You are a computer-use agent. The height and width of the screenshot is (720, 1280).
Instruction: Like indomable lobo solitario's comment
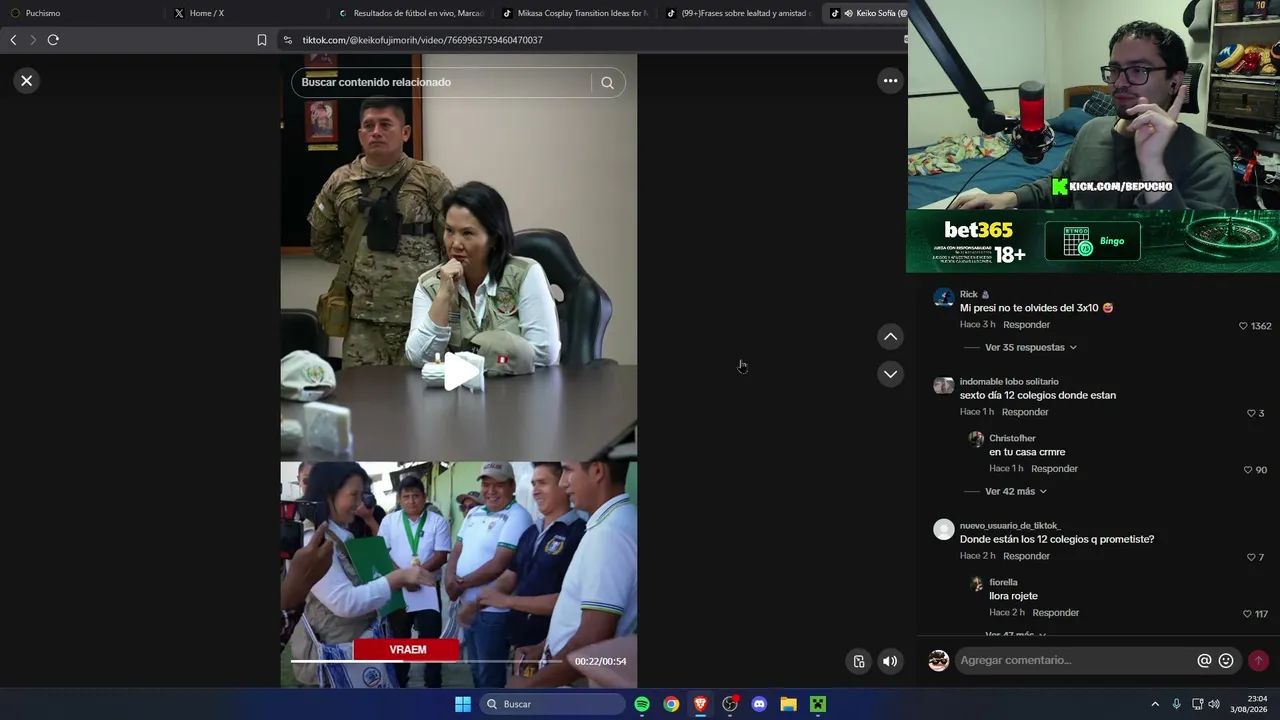(1251, 413)
